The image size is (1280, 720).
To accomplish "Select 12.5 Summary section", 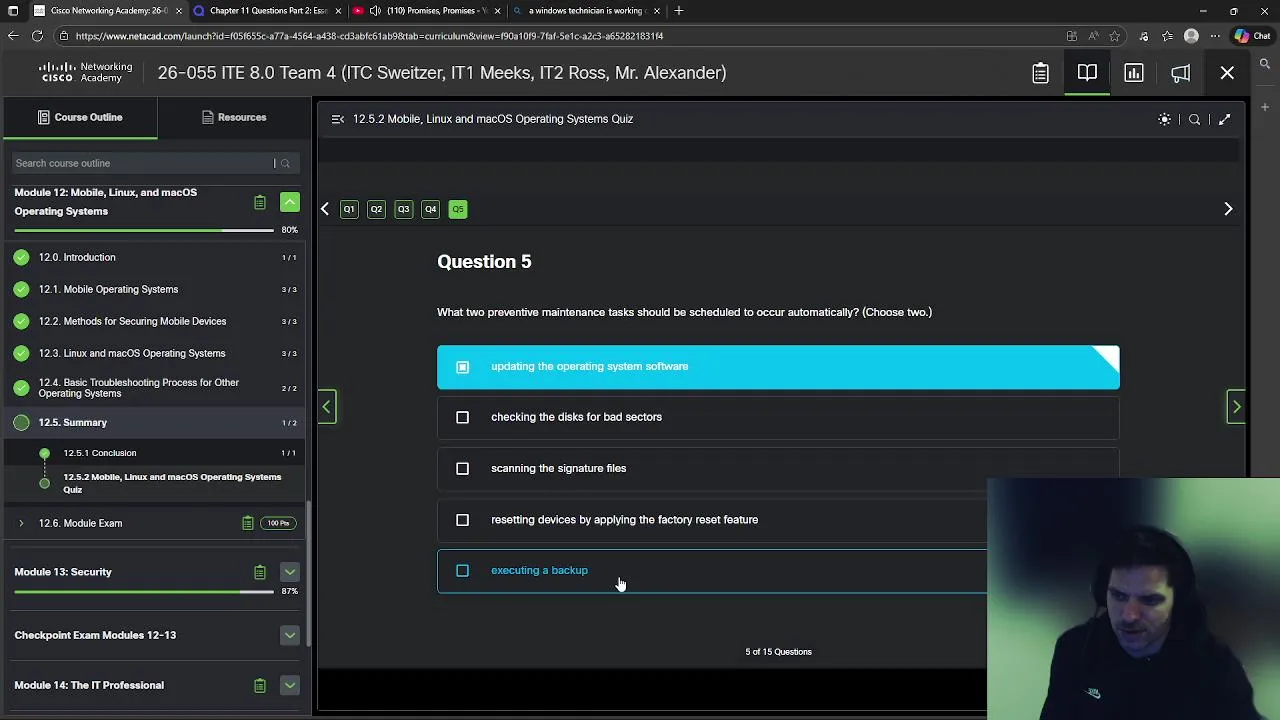I will click(x=155, y=422).
